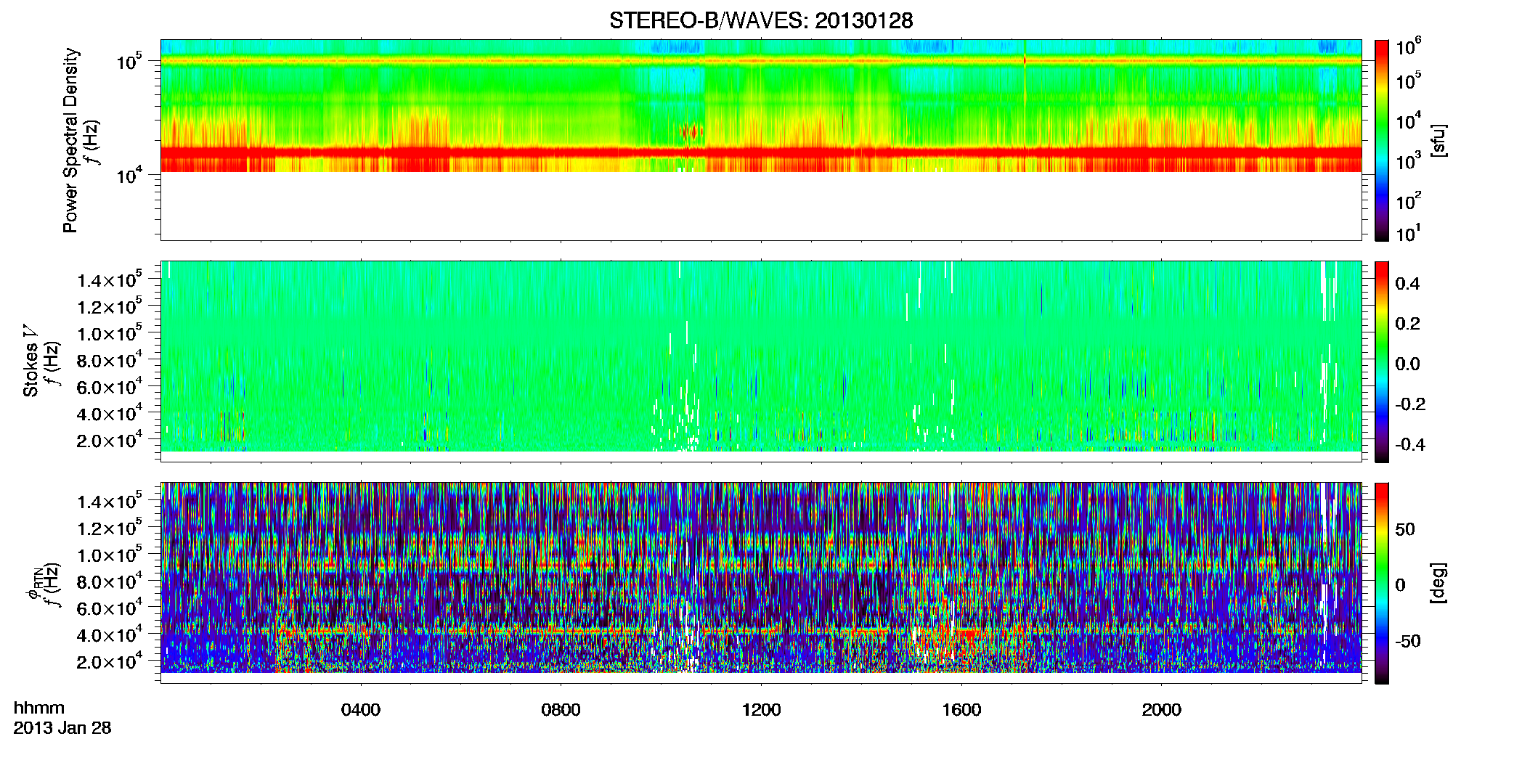Click the Stokes V spectrogram panel
The width and height of the screenshot is (1522, 784).
[x=761, y=362]
